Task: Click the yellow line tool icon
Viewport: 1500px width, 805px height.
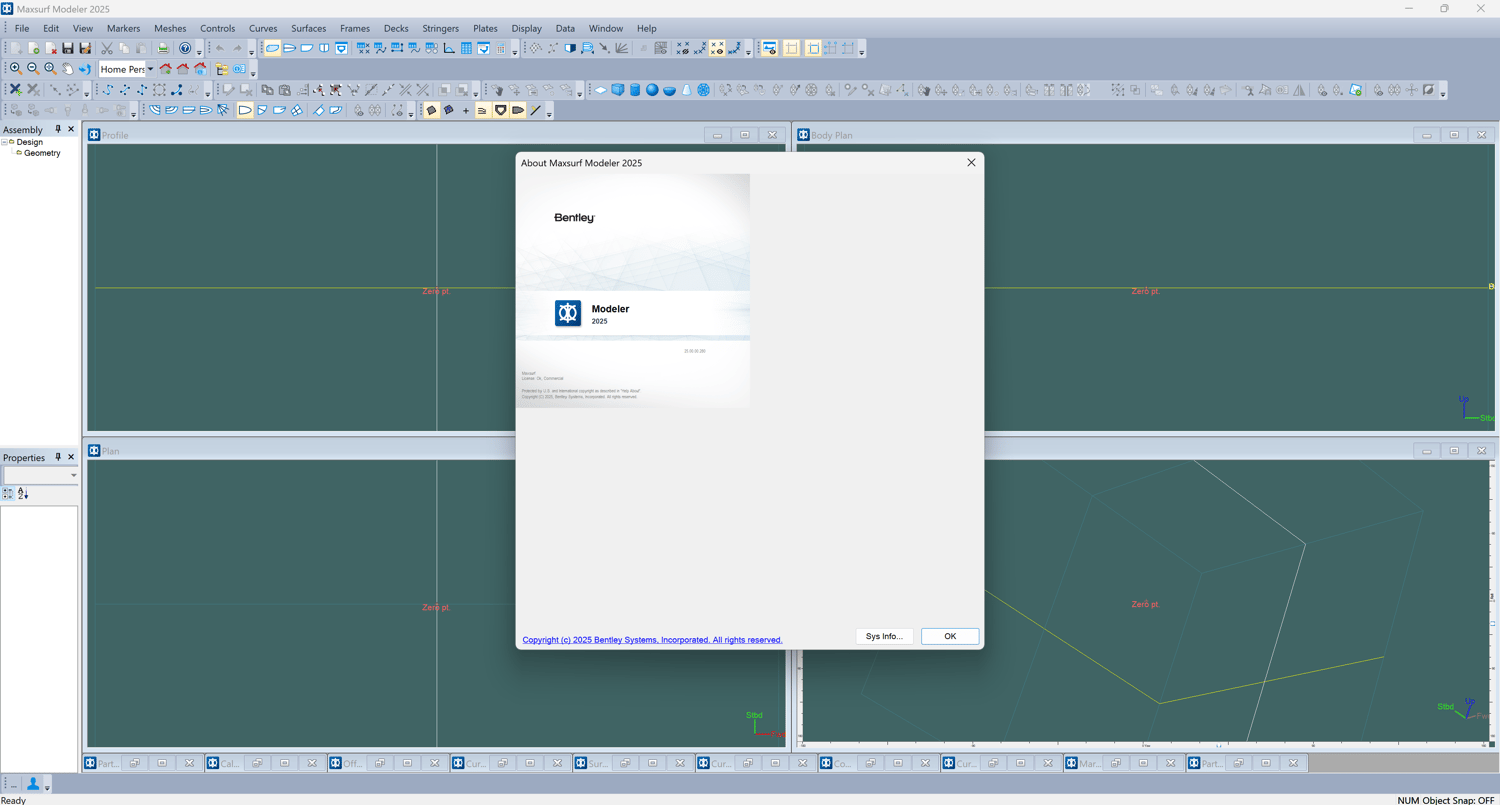Action: [535, 110]
